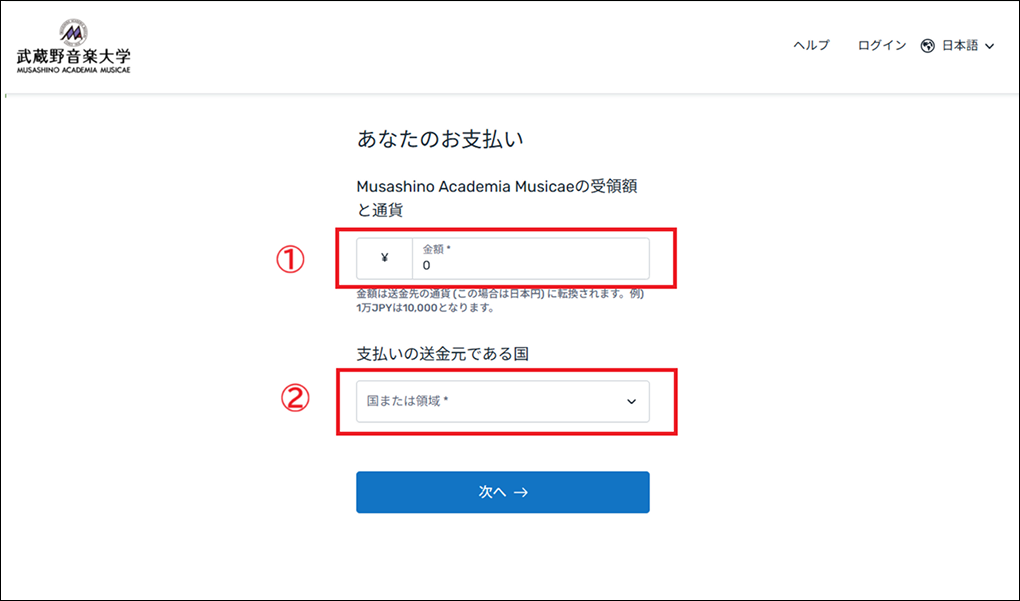Click the arrow icon in 次へ button
This screenshot has width=1020, height=601.
pyautogui.click(x=520, y=492)
